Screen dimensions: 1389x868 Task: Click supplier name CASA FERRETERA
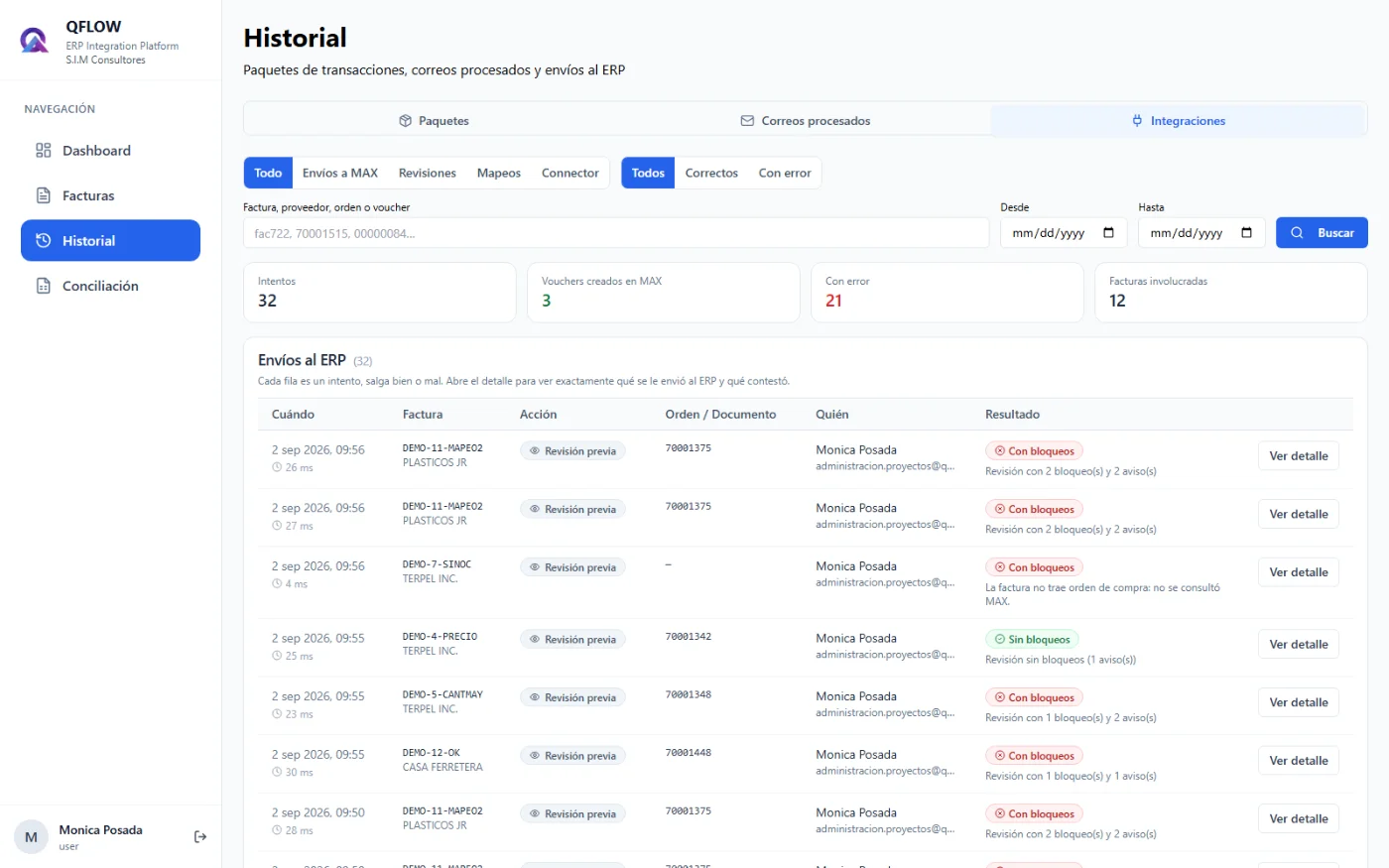coord(442,768)
